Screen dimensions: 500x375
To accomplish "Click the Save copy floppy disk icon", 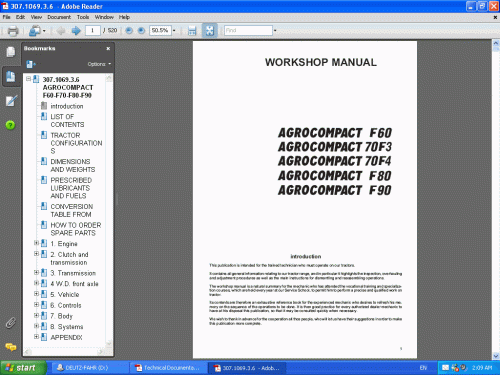I will (192, 31).
